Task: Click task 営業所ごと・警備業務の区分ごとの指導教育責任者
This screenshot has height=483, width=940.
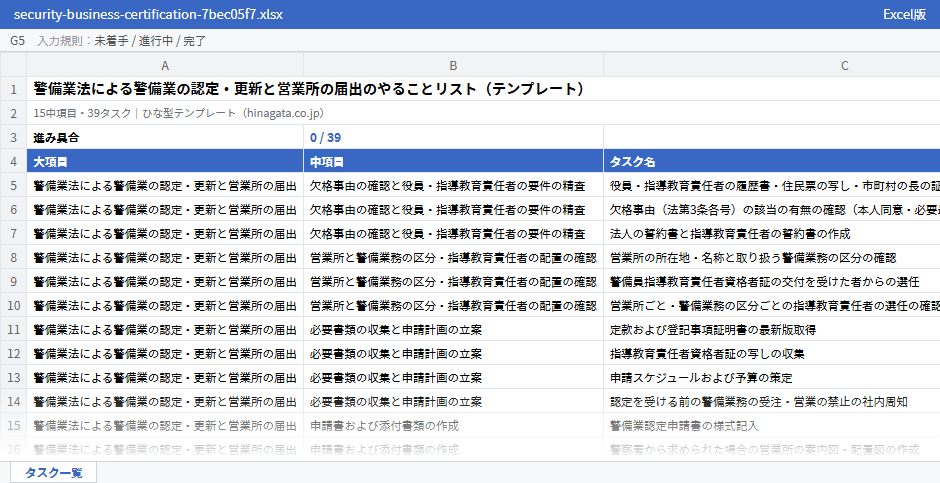Action: (772, 305)
